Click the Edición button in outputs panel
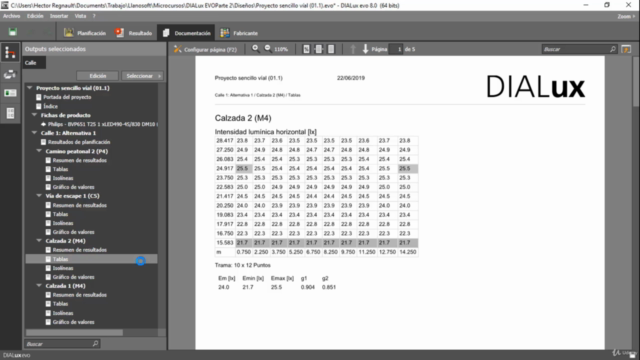Image resolution: width=640 pixels, height=360 pixels. click(x=98, y=76)
